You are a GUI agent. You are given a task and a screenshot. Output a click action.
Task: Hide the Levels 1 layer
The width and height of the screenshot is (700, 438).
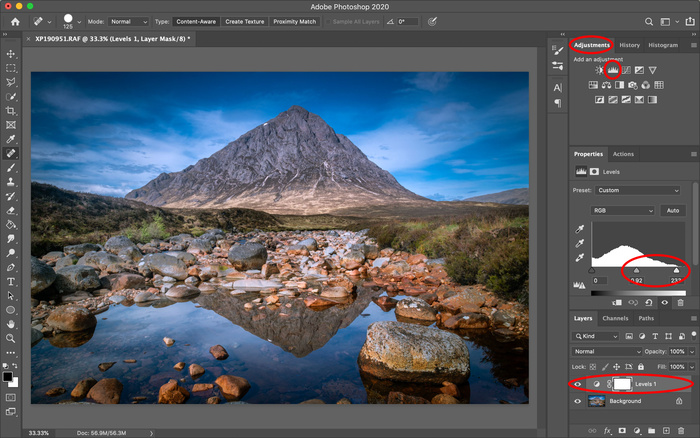tap(579, 384)
